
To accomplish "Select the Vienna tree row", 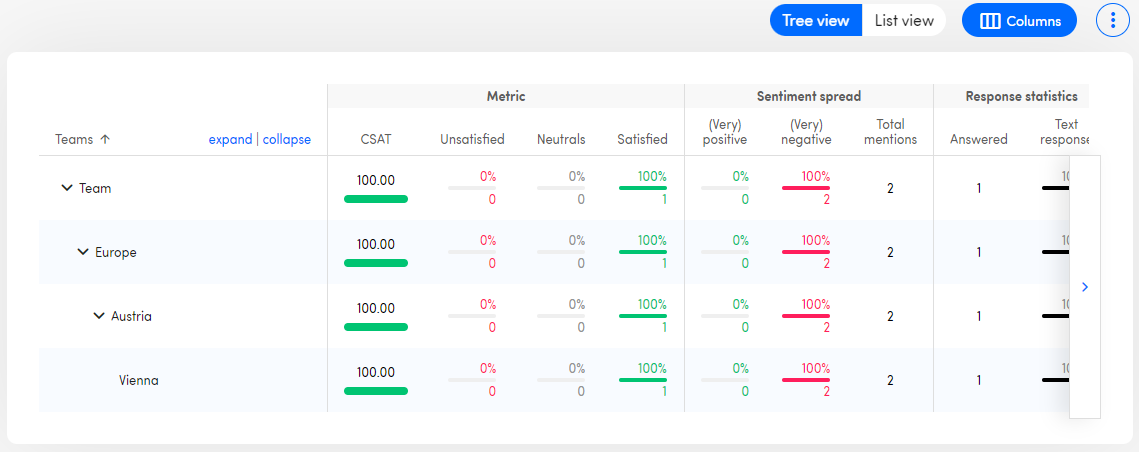I will coord(138,380).
